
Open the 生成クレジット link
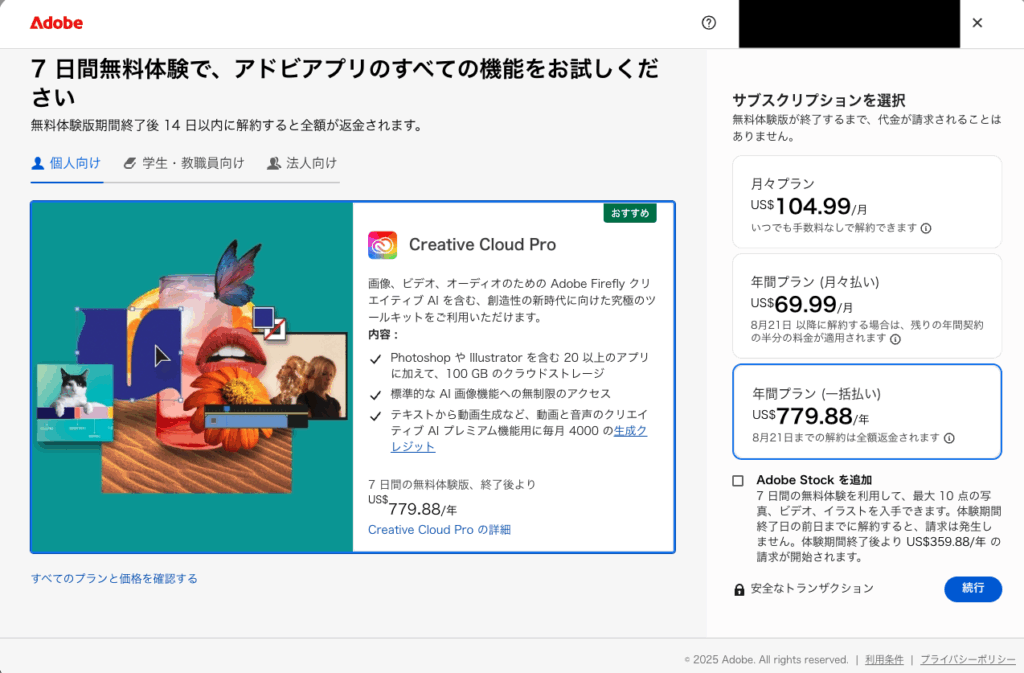point(519,439)
